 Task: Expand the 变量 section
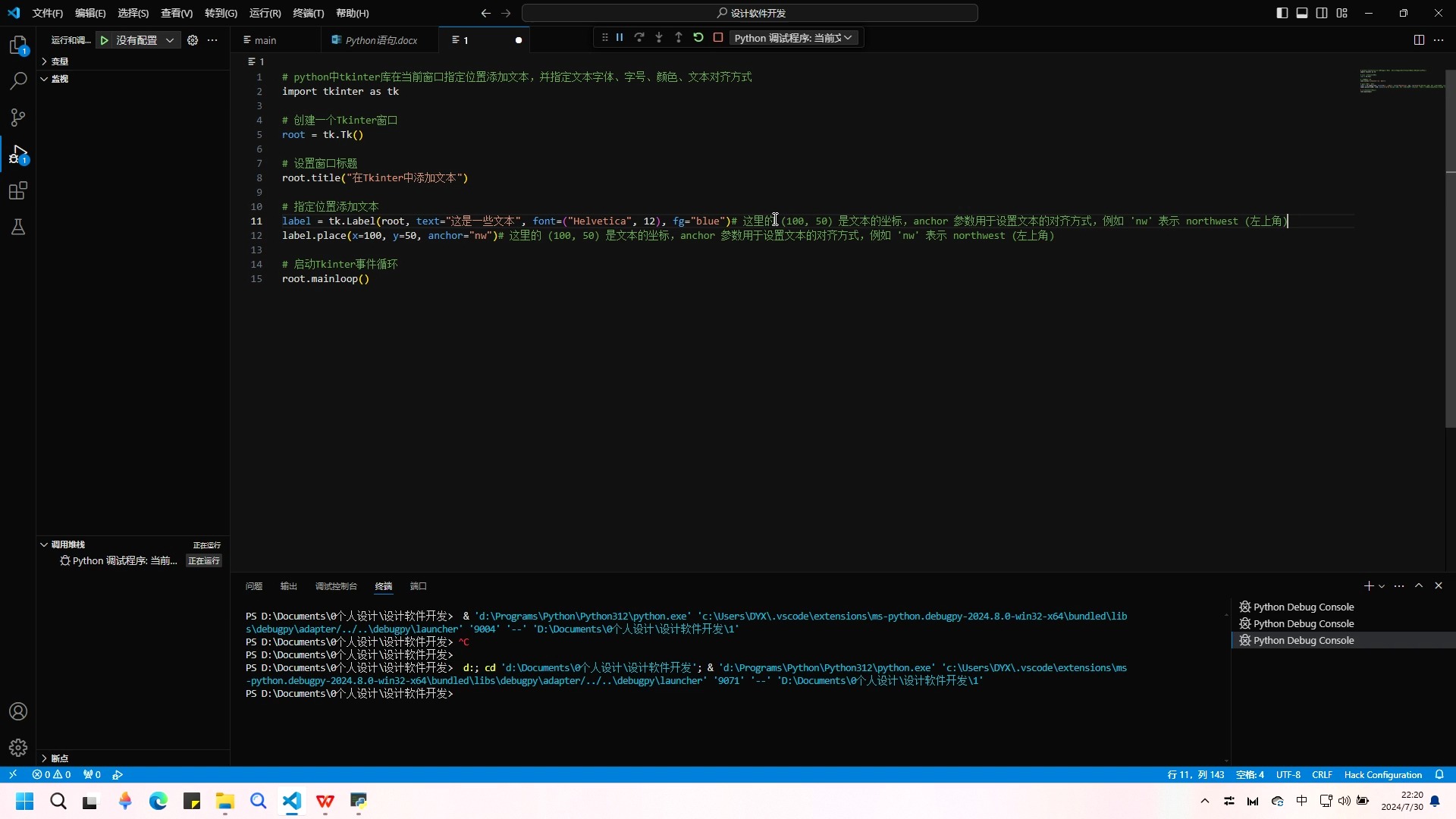pos(60,61)
